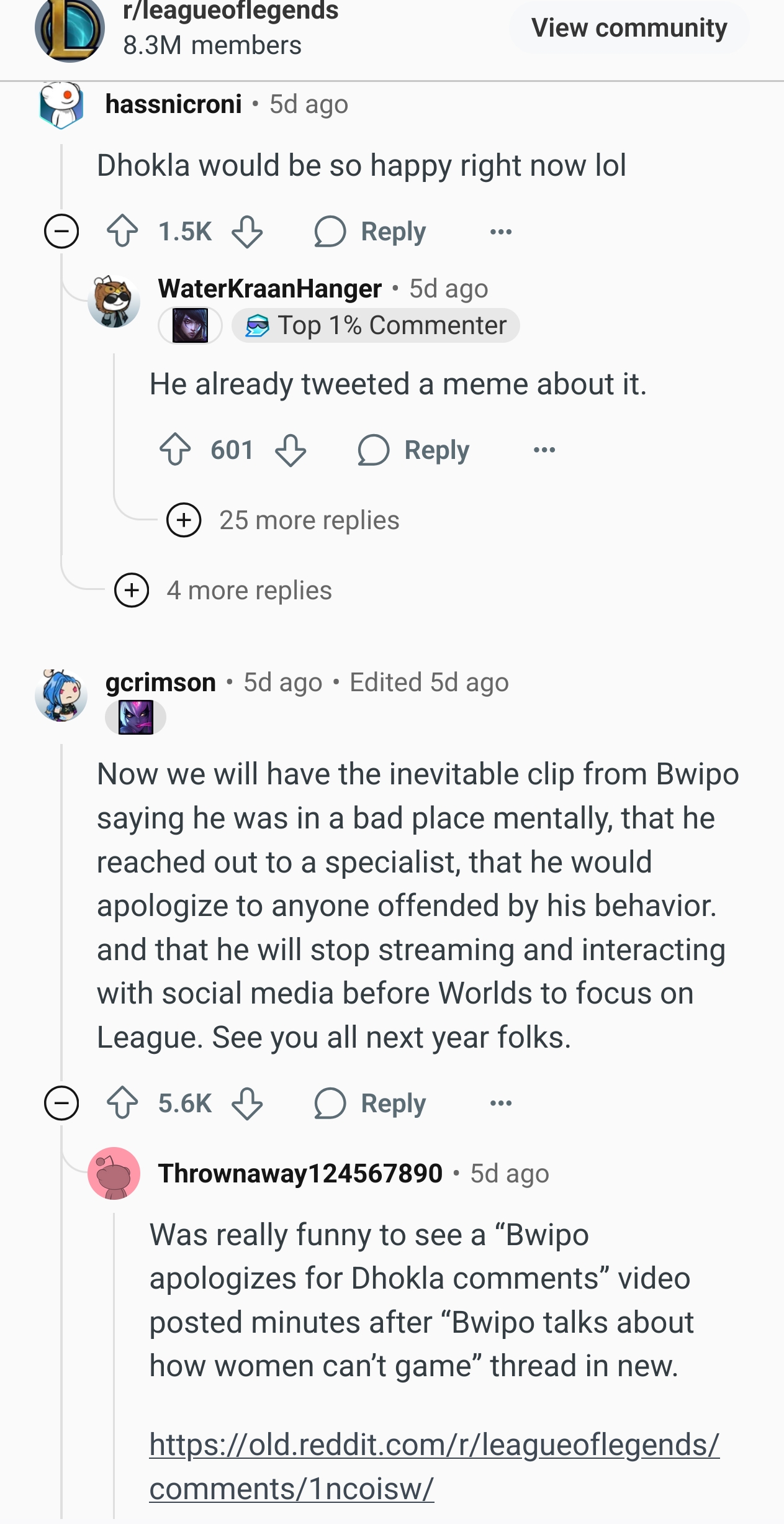This screenshot has height=1524, width=784.
Task: Downvote WaterKraanHanger's comment
Action: pos(291,450)
